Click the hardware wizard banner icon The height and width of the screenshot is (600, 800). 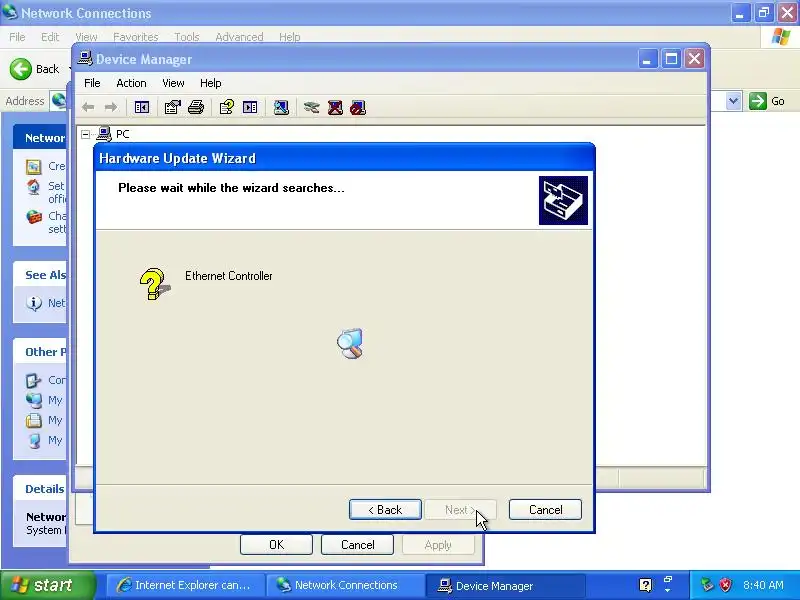pos(563,201)
